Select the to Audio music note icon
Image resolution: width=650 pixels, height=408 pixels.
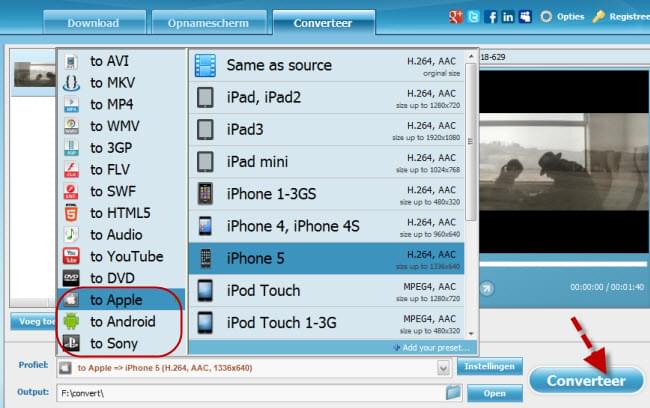tap(71, 235)
